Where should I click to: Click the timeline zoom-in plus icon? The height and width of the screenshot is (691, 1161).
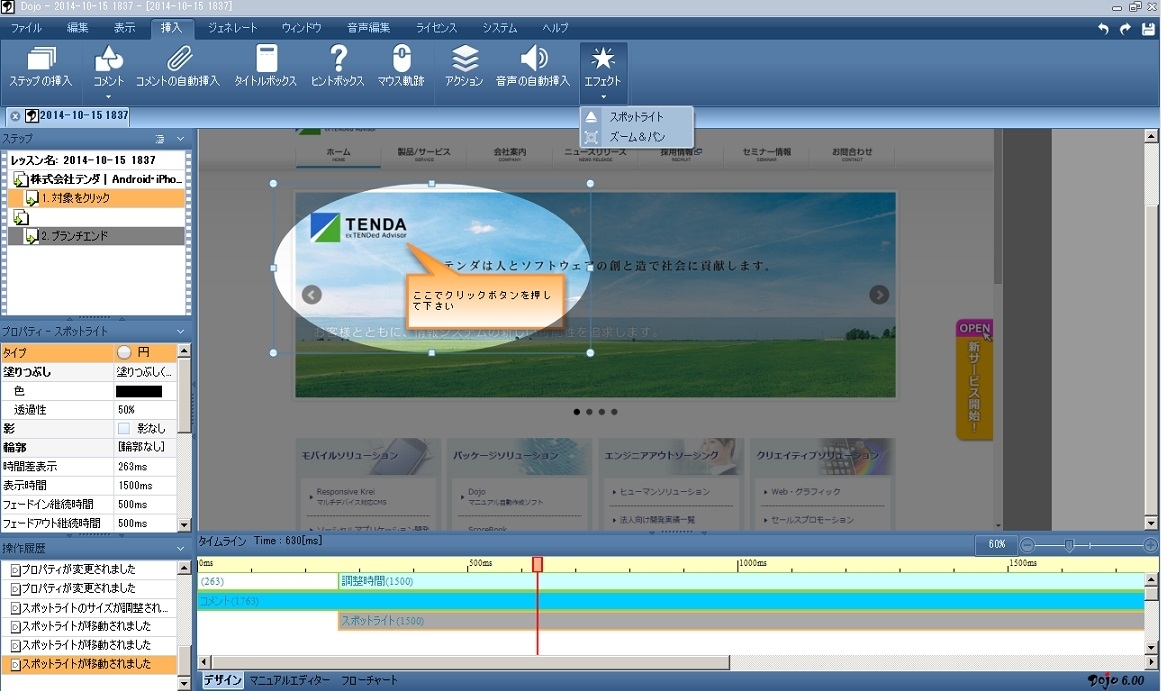tap(1151, 545)
